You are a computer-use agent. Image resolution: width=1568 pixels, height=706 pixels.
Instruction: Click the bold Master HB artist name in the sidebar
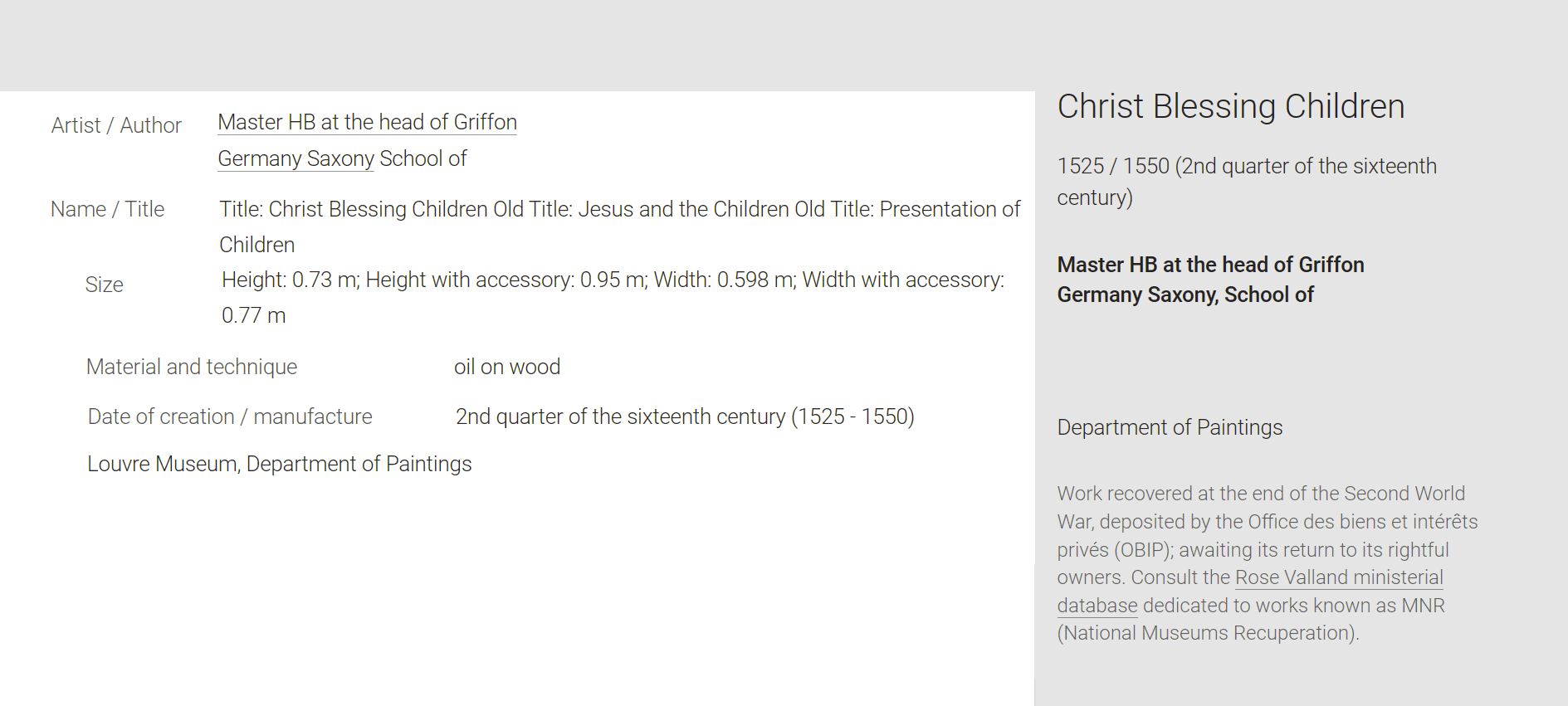pos(1210,265)
